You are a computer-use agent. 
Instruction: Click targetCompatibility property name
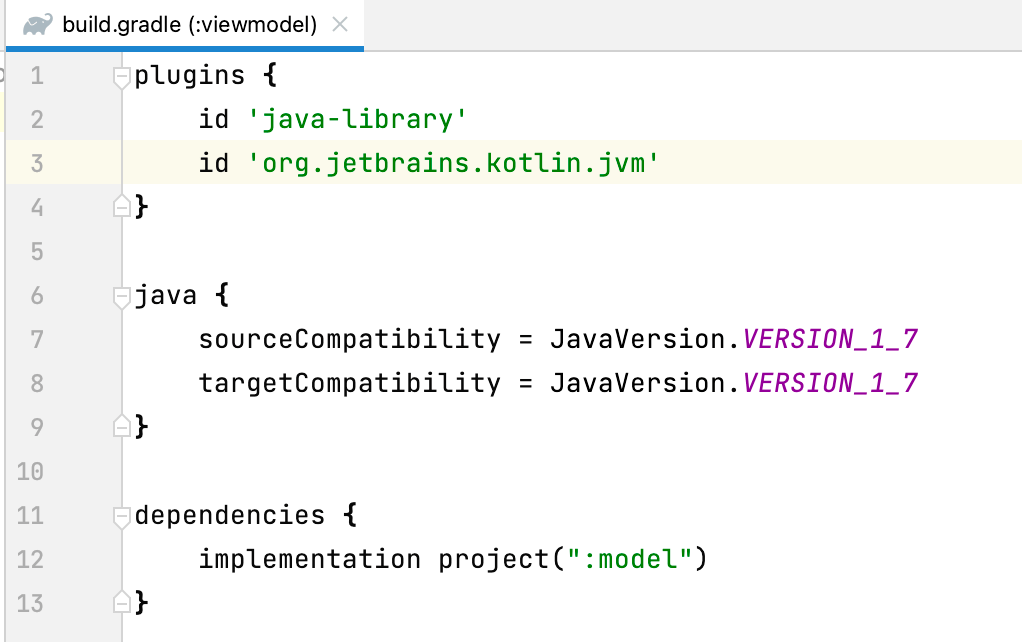click(349, 384)
